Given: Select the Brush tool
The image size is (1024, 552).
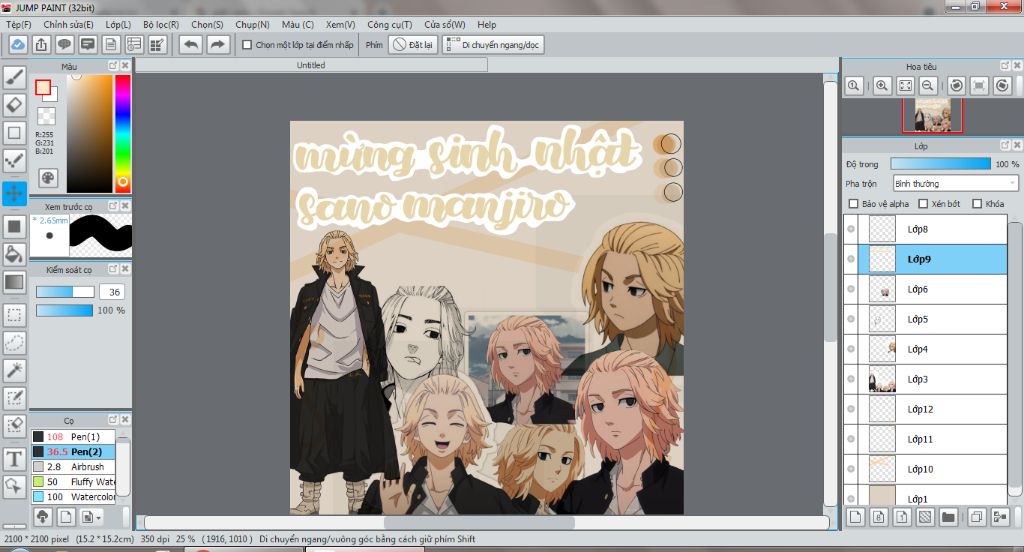Looking at the screenshot, I should (x=14, y=77).
